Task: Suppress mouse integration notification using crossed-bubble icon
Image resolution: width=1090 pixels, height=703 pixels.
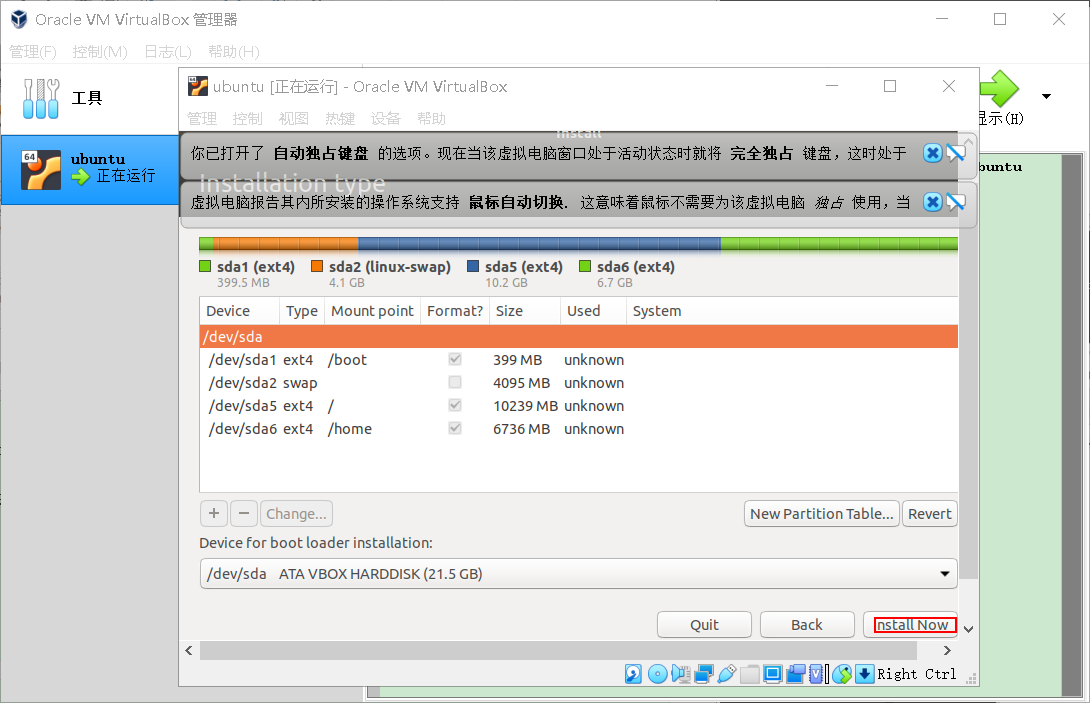Action: click(956, 202)
